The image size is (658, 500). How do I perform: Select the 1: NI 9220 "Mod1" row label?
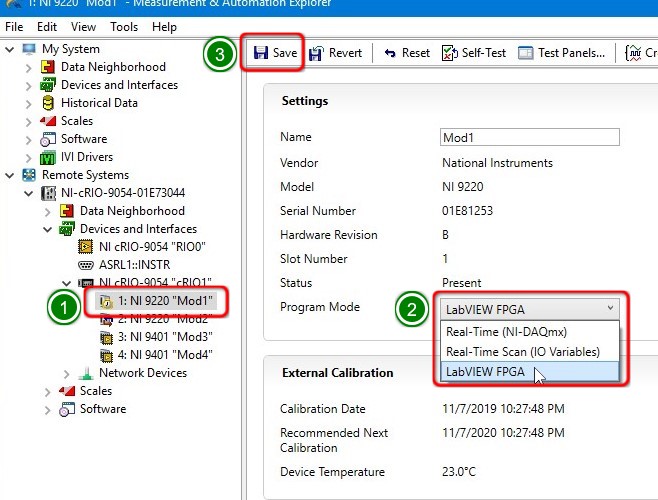(x=165, y=301)
